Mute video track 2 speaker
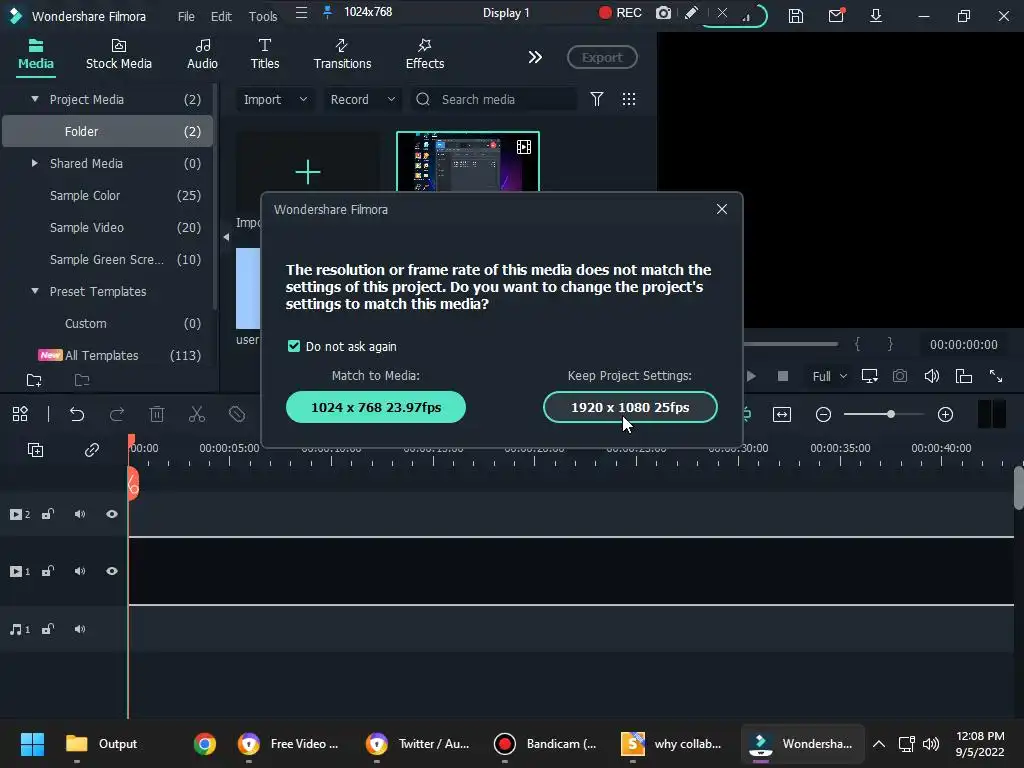This screenshot has width=1024, height=768. (x=80, y=515)
